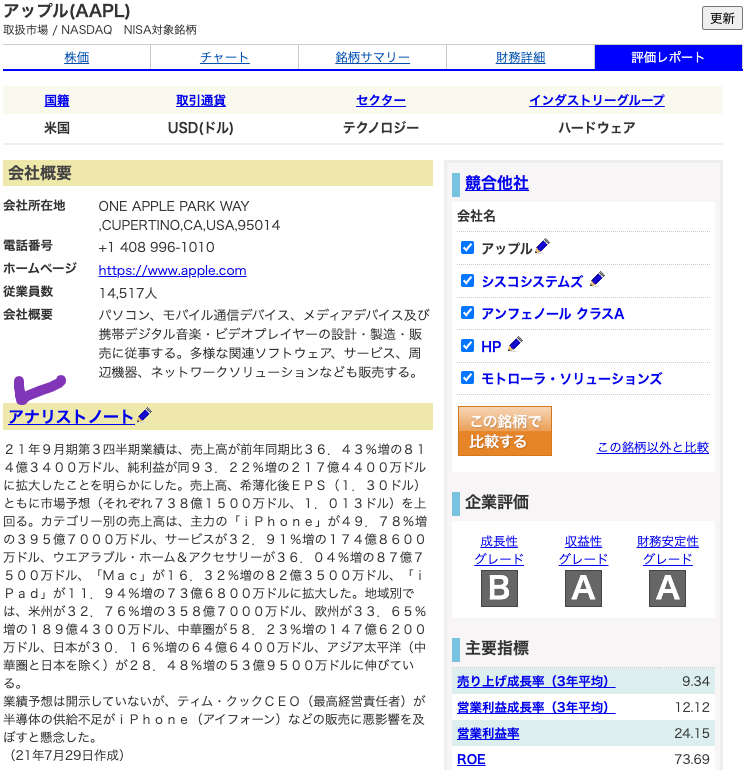750x770 pixels.
Task: Click the アップル company name in competitors list
Action: [x=507, y=248]
